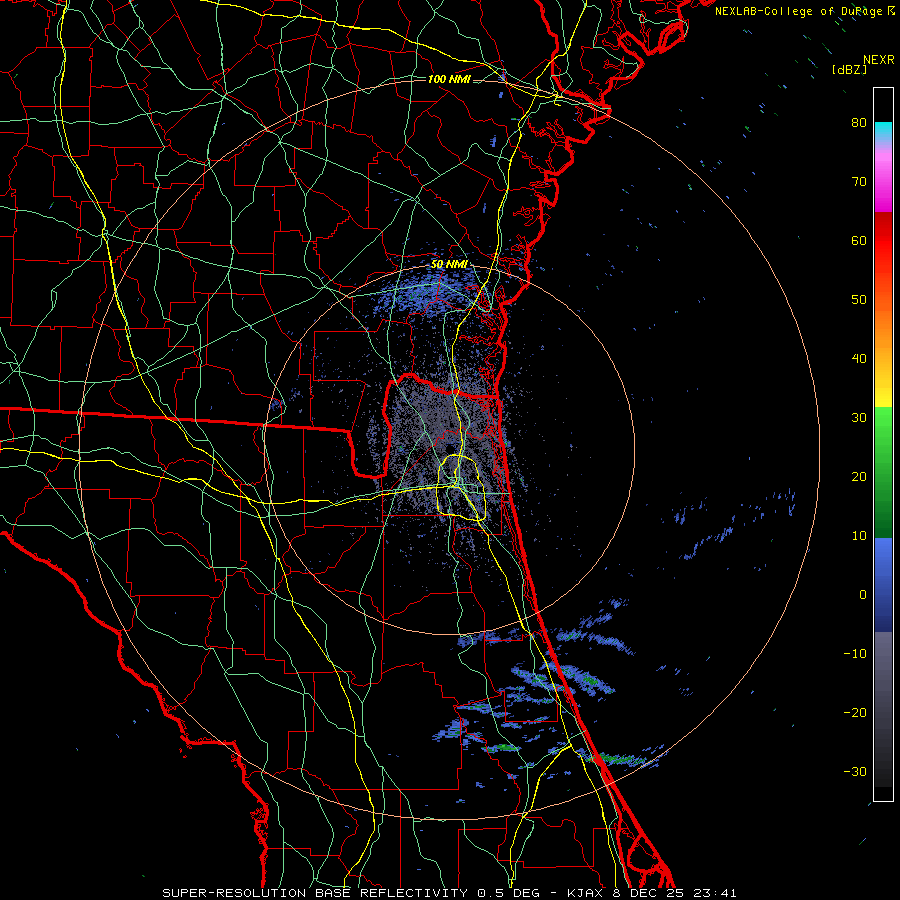Select the 0 value on the dBZ scale

click(863, 595)
